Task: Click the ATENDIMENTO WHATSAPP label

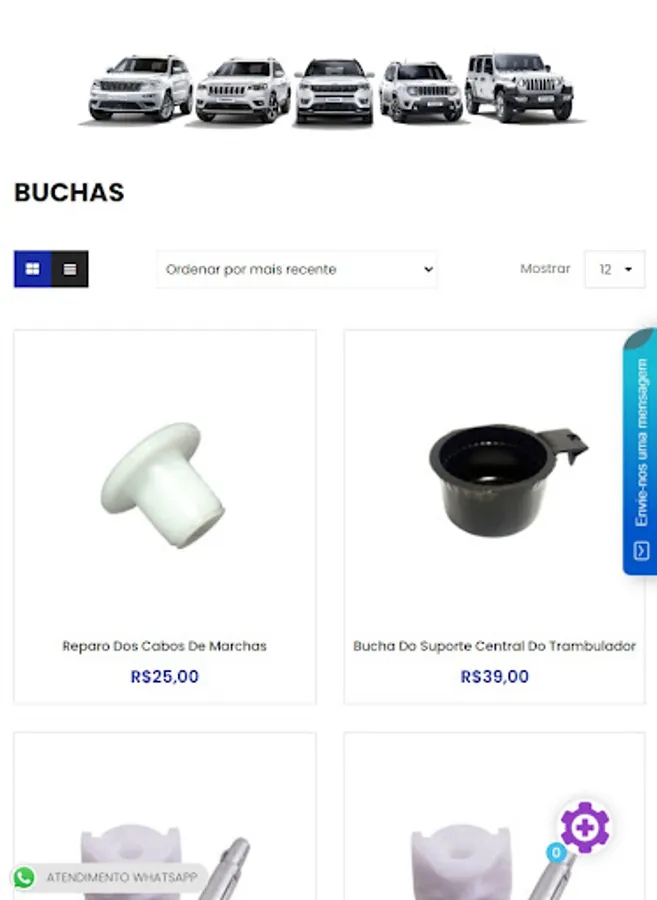Action: click(122, 878)
